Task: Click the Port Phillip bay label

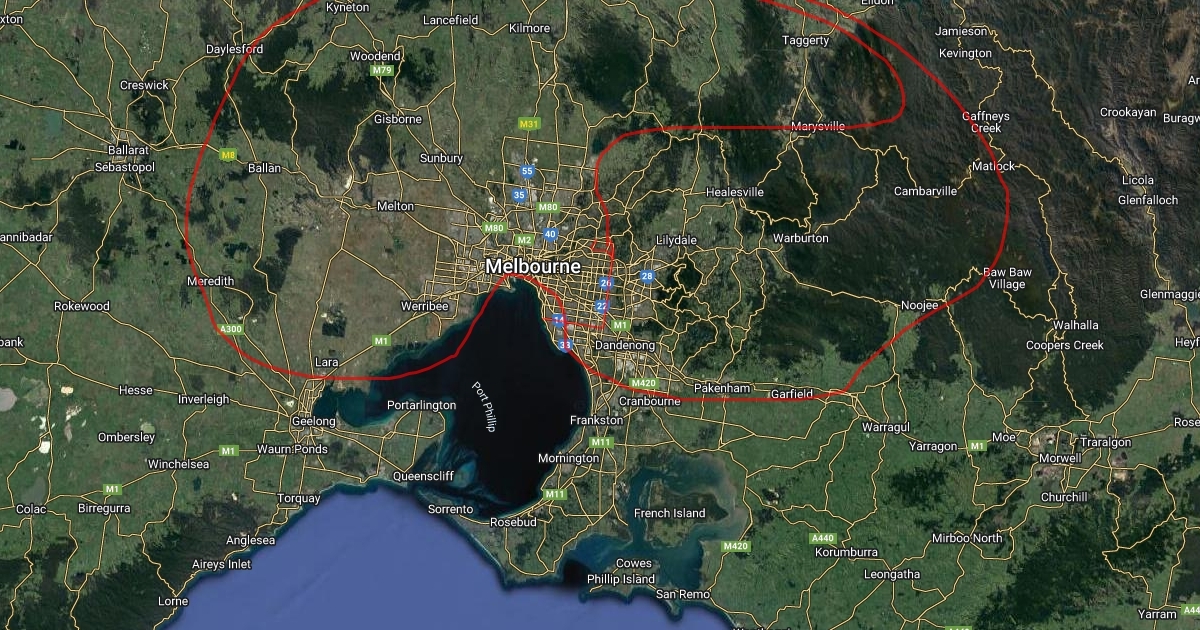Action: (485, 407)
